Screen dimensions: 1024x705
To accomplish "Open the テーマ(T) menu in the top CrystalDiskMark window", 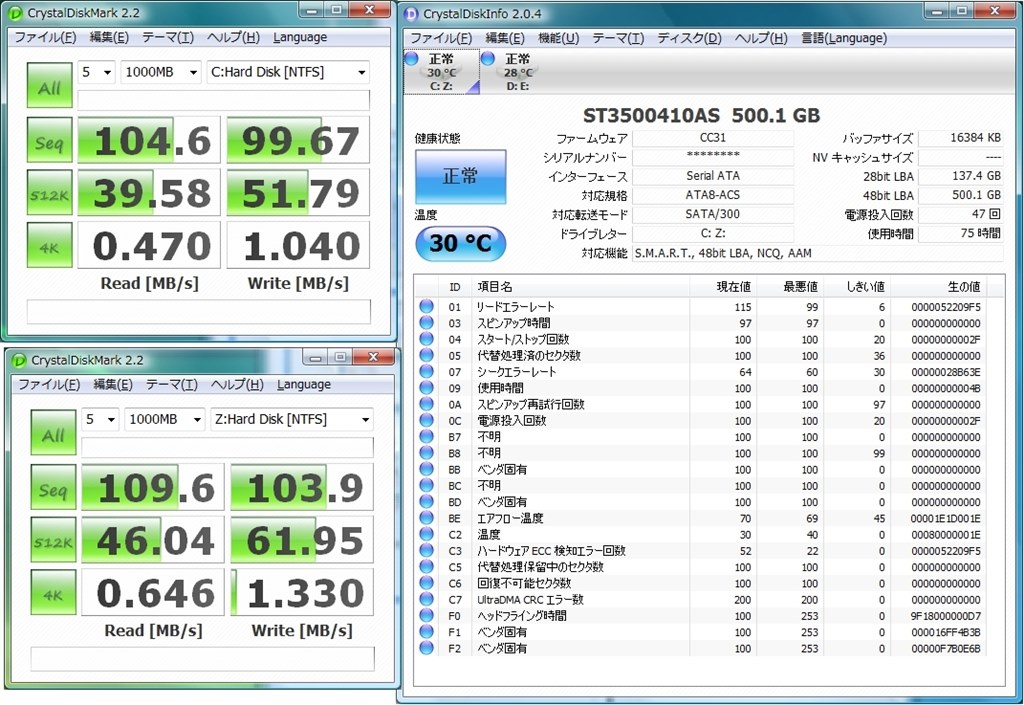I will click(167, 37).
